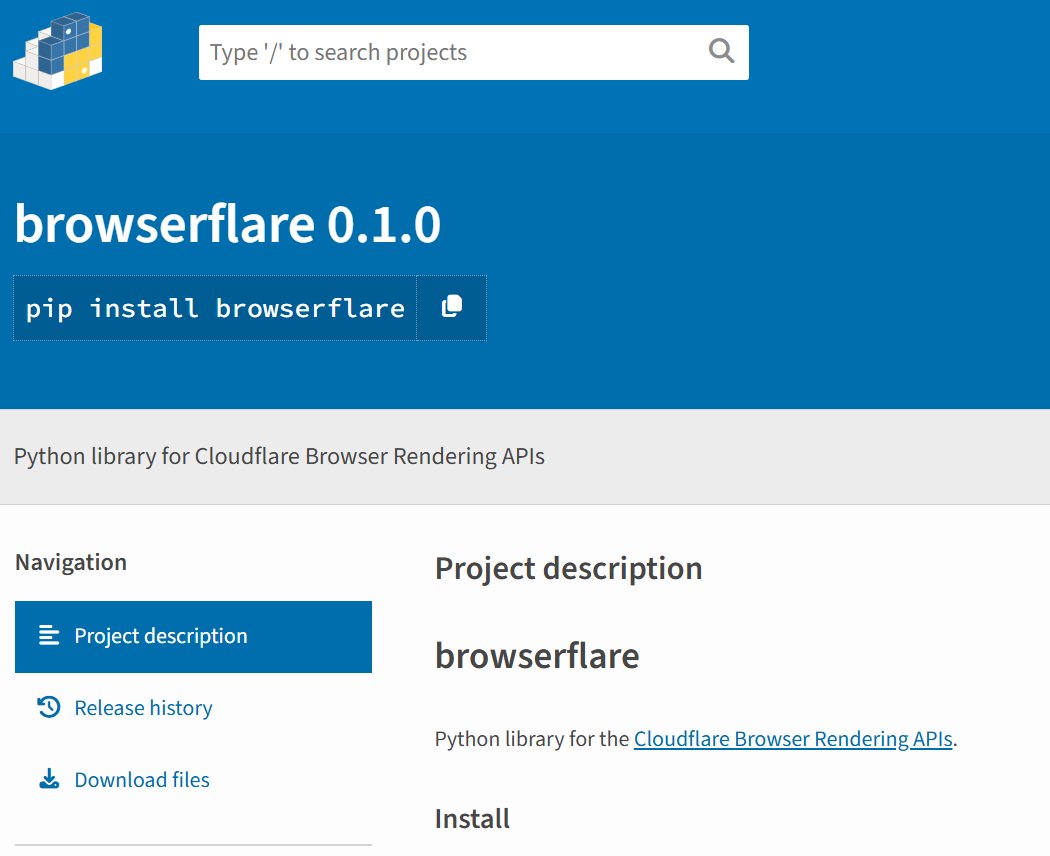Copy pip install command to clipboard

point(452,307)
